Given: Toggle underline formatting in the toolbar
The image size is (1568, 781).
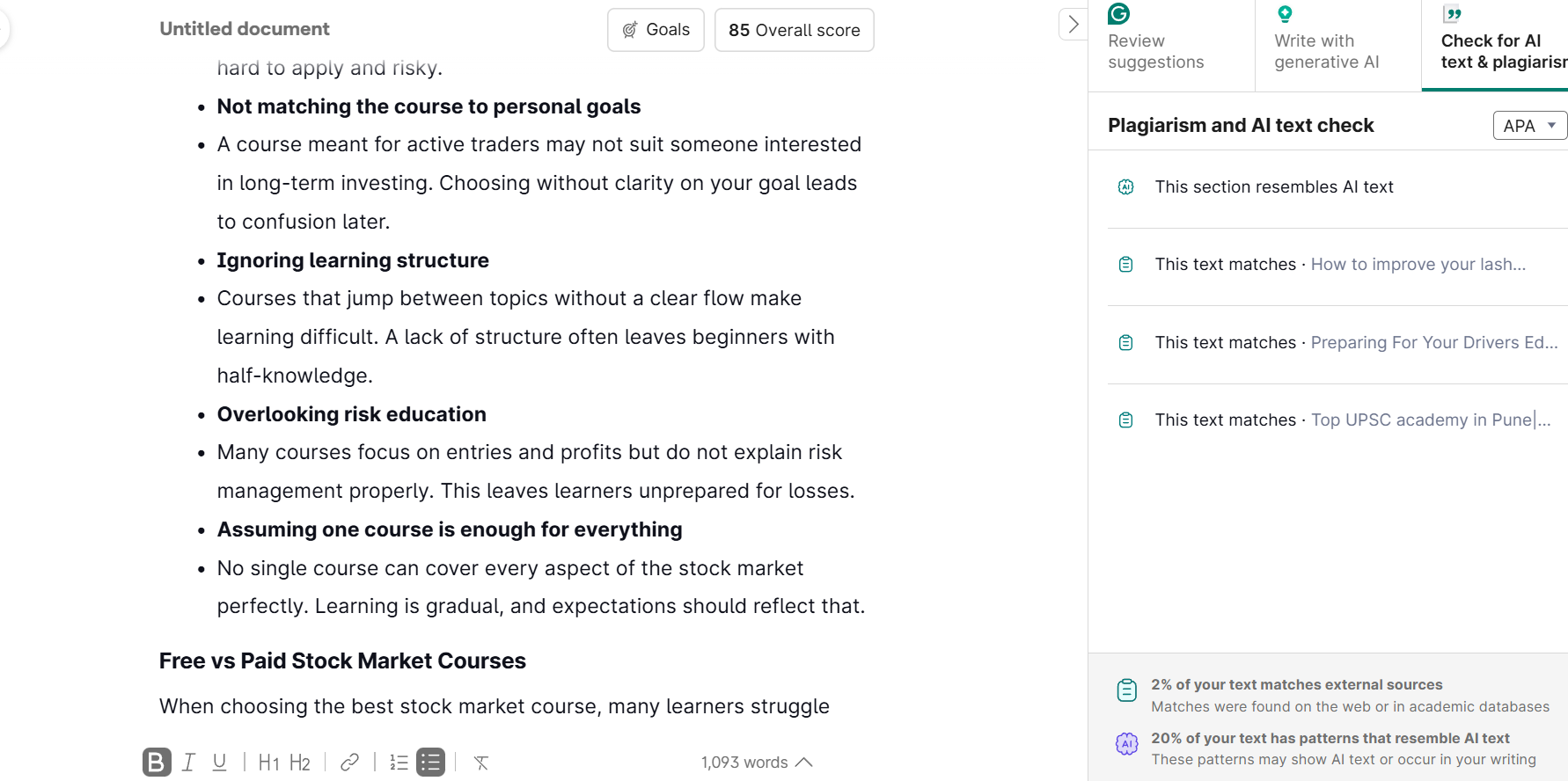Looking at the screenshot, I should (219, 762).
